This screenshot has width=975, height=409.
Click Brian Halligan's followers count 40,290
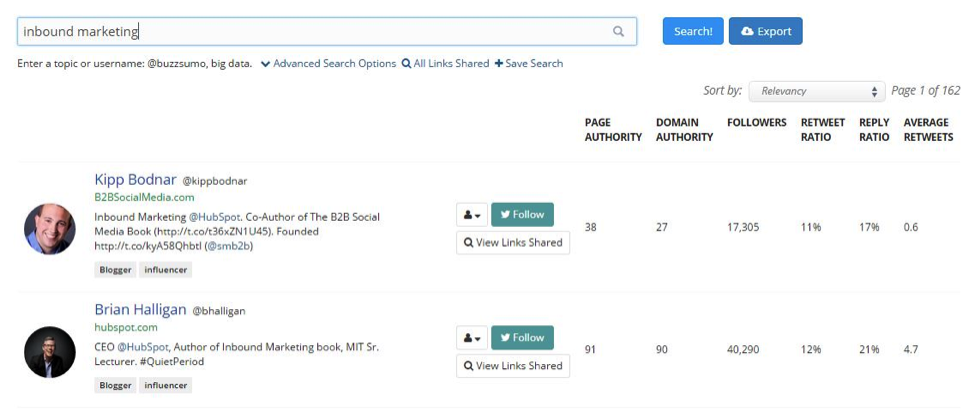point(743,350)
